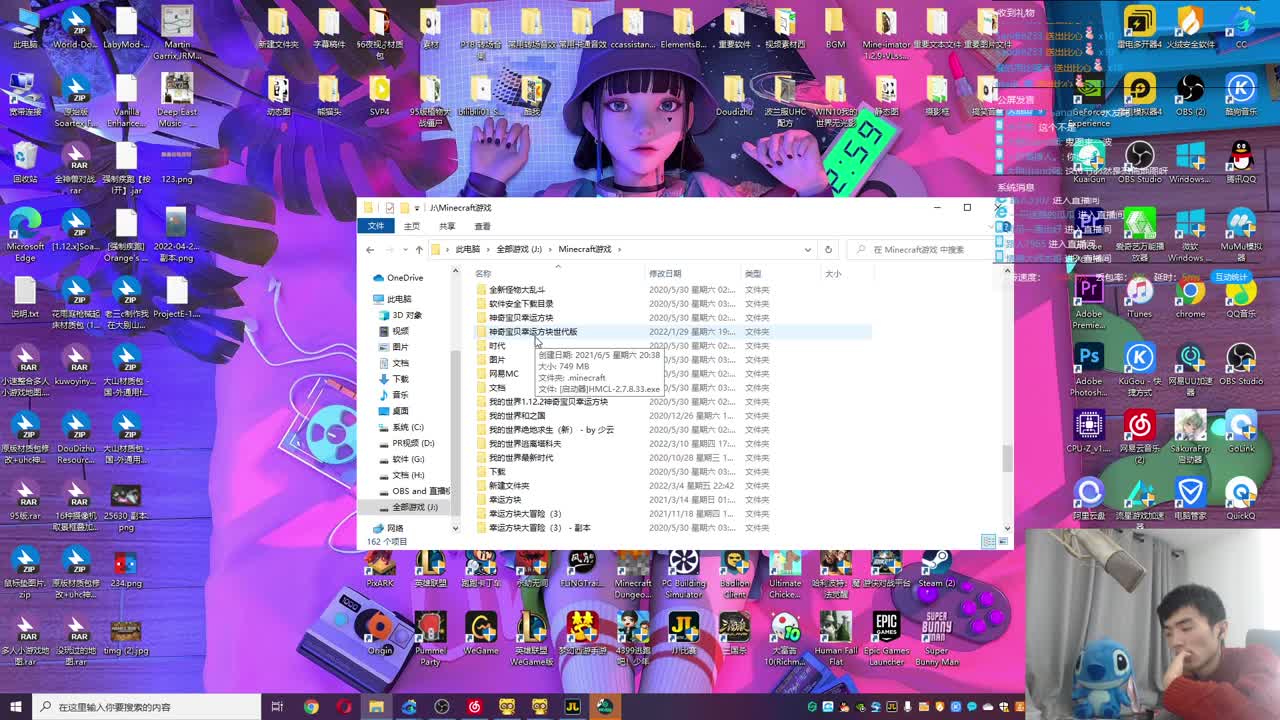Open the chrome desktop shortcut

(1190, 297)
